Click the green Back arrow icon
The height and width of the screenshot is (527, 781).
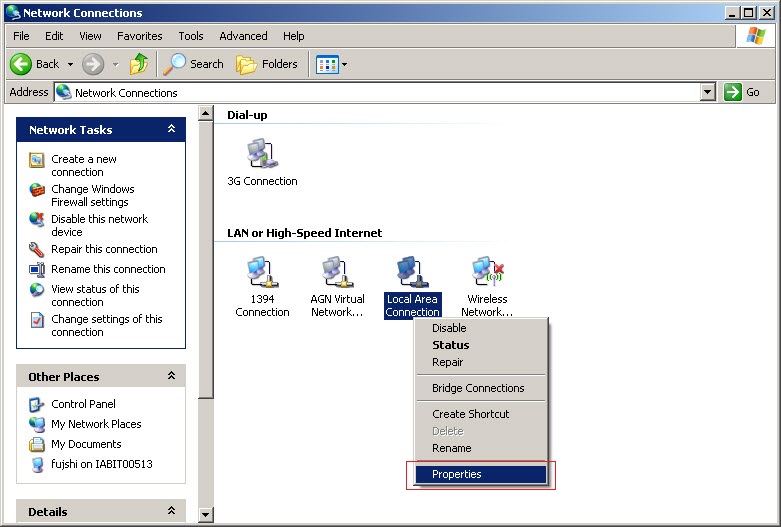click(x=21, y=64)
